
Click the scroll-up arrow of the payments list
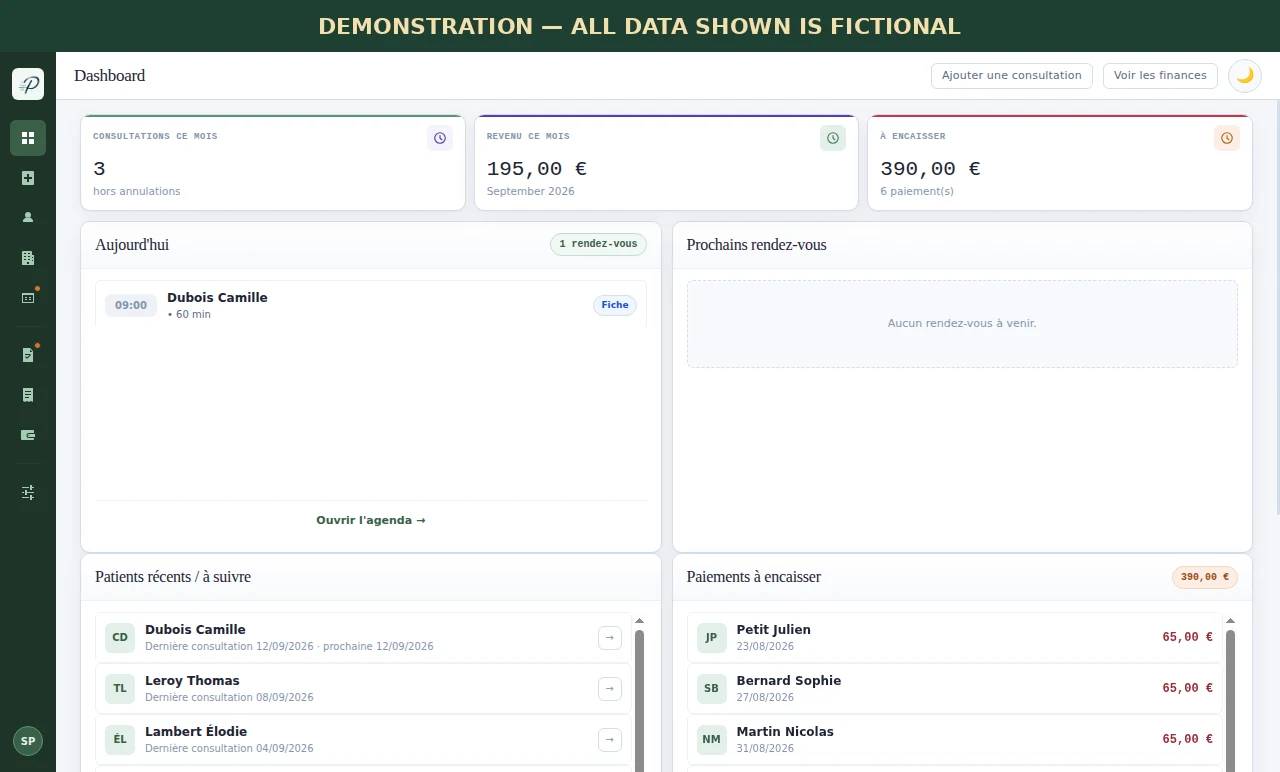(x=1231, y=621)
